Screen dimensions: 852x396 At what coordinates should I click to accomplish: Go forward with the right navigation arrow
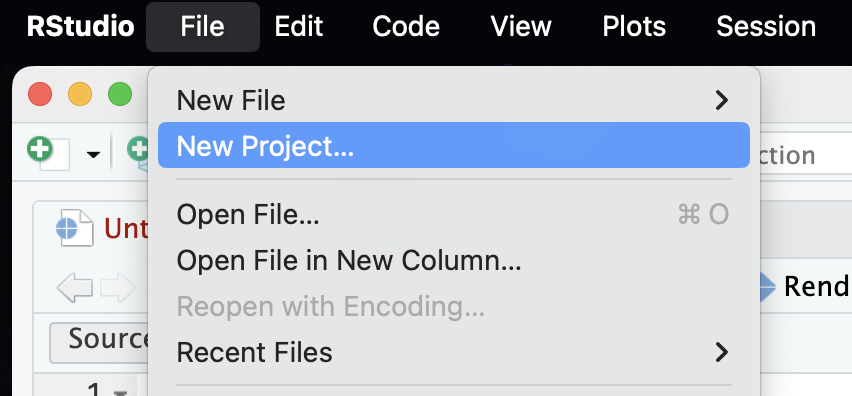pyautogui.click(x=118, y=287)
